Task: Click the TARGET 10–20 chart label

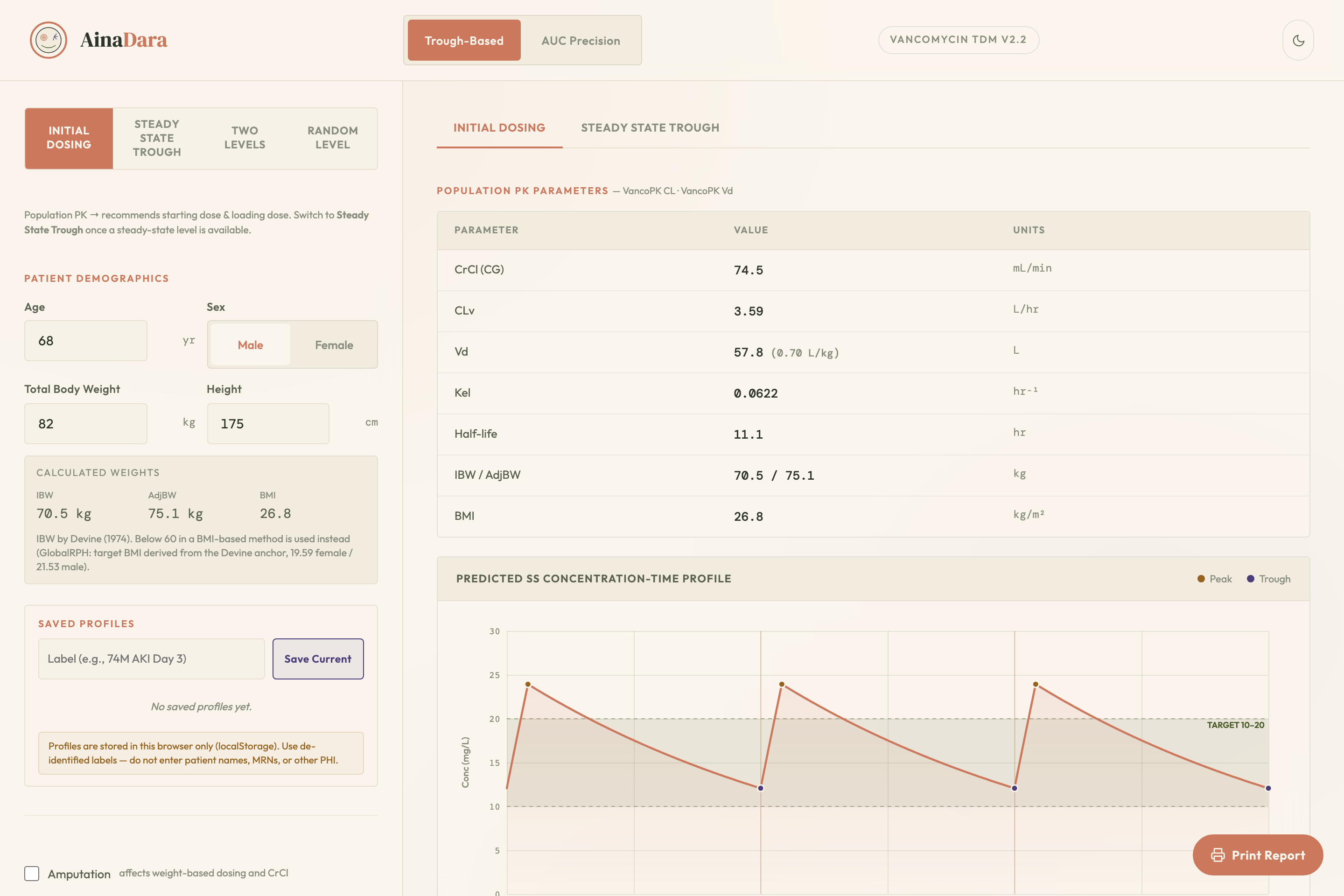Action: coord(1235,725)
